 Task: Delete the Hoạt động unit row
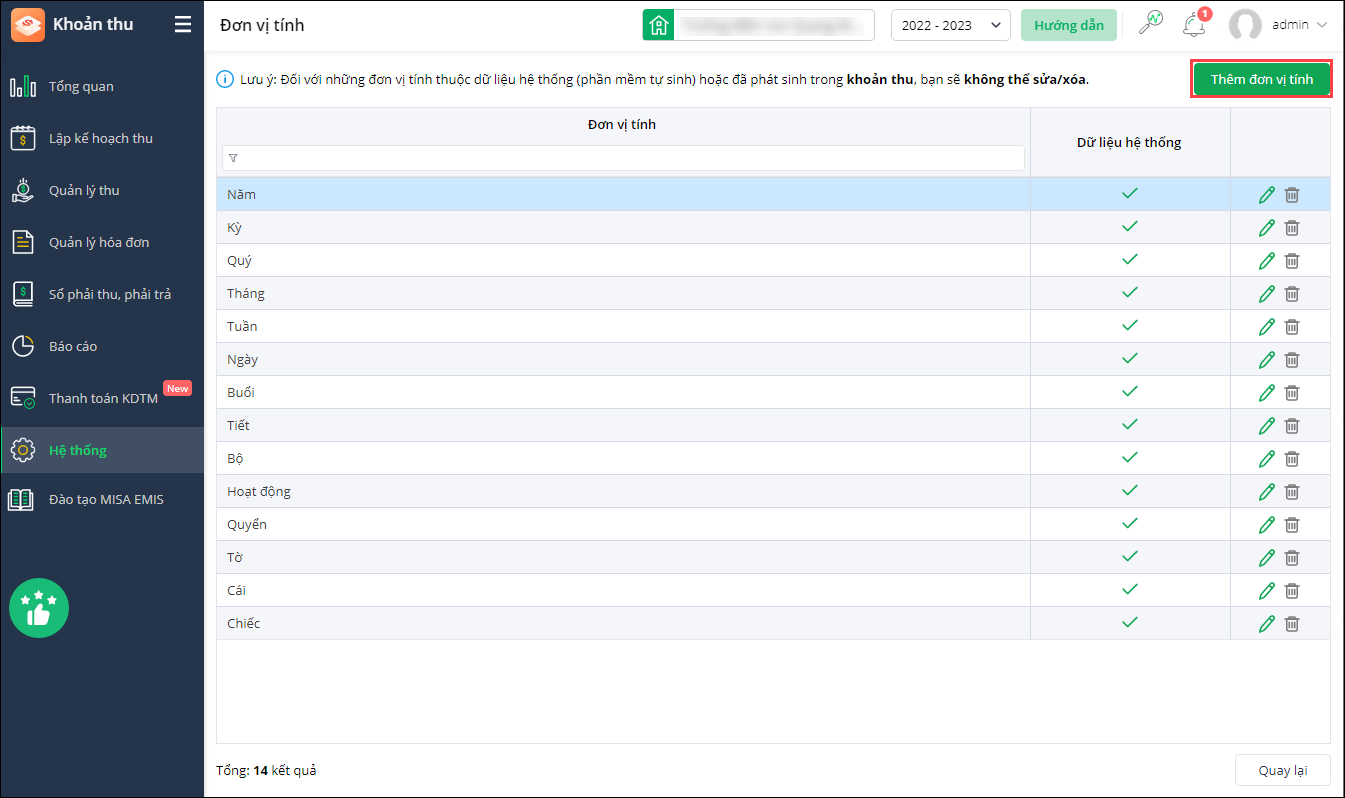point(1292,492)
